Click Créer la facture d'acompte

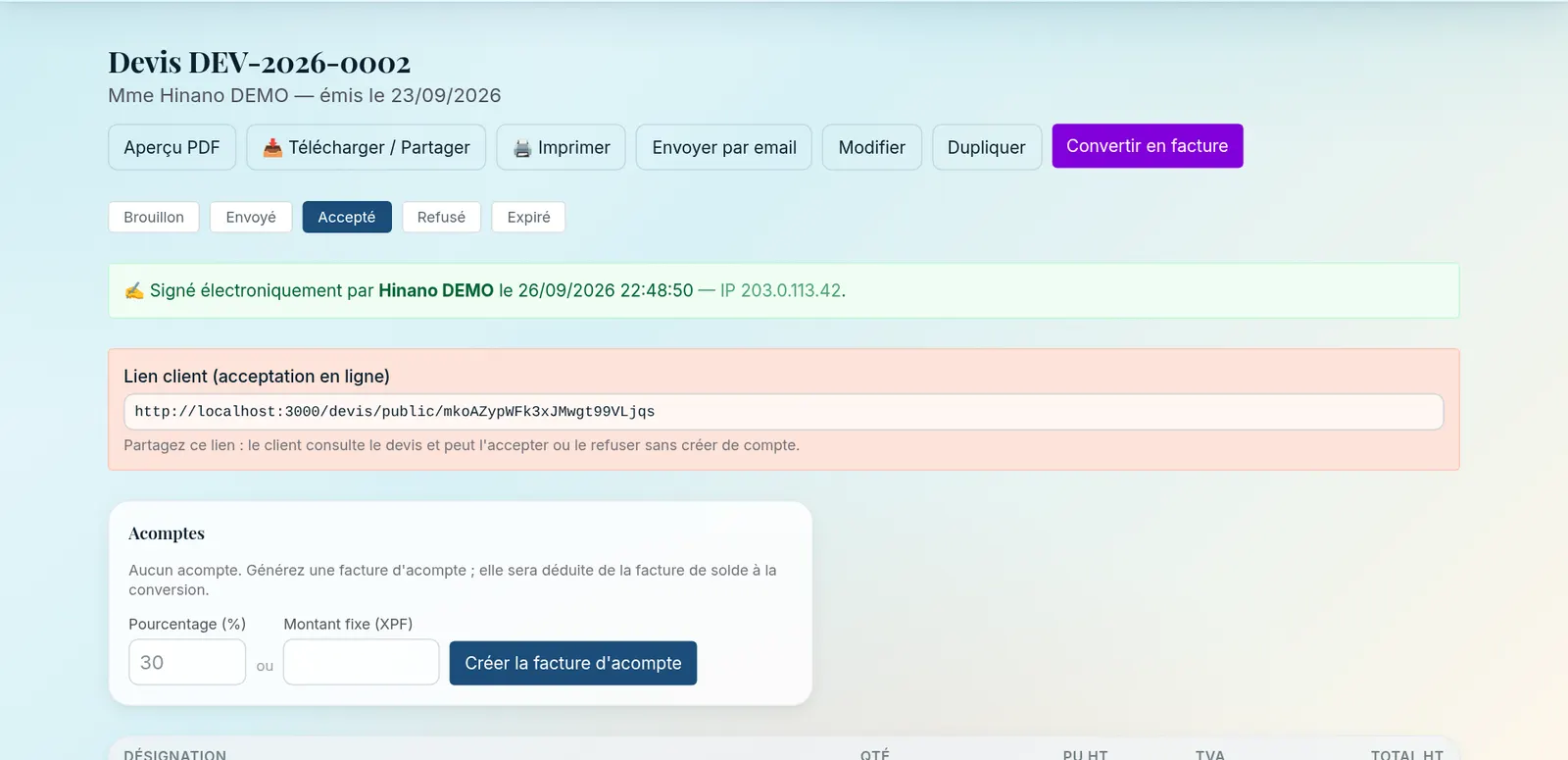[573, 663]
